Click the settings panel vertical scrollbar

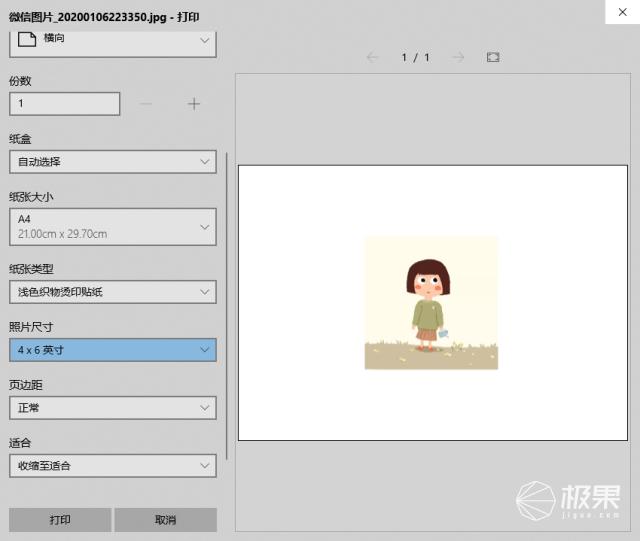pyautogui.click(x=227, y=306)
